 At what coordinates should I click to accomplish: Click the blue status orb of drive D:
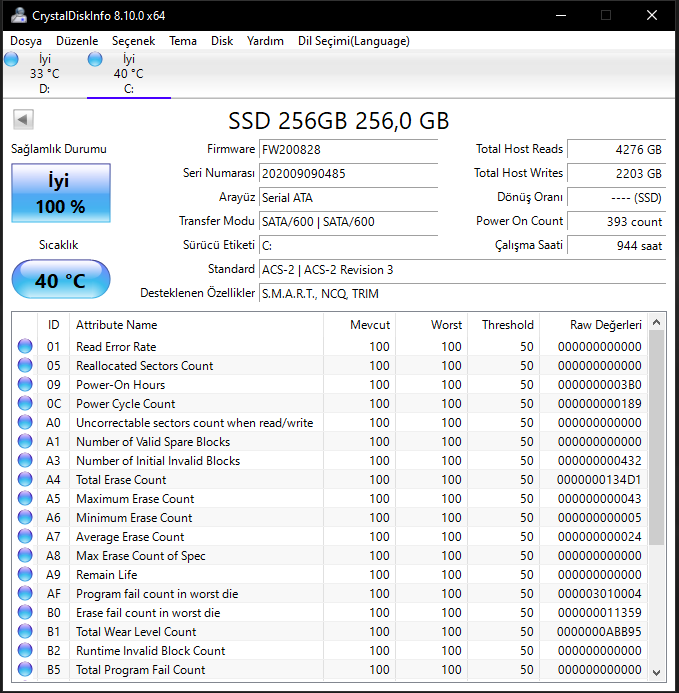point(11,59)
